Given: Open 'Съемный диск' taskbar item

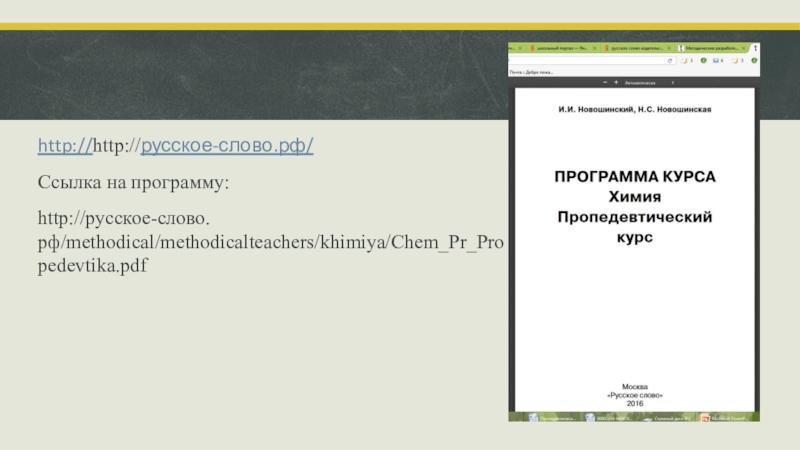Looking at the screenshot, I should tap(667, 418).
